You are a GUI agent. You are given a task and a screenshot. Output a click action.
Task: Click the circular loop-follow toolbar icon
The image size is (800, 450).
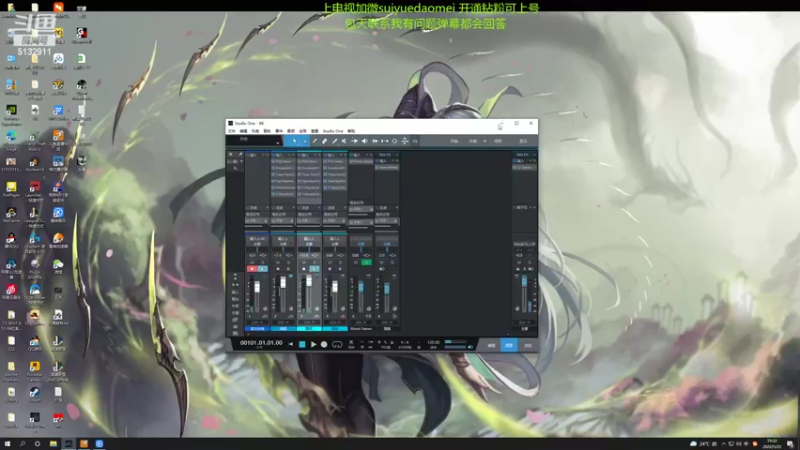[394, 141]
